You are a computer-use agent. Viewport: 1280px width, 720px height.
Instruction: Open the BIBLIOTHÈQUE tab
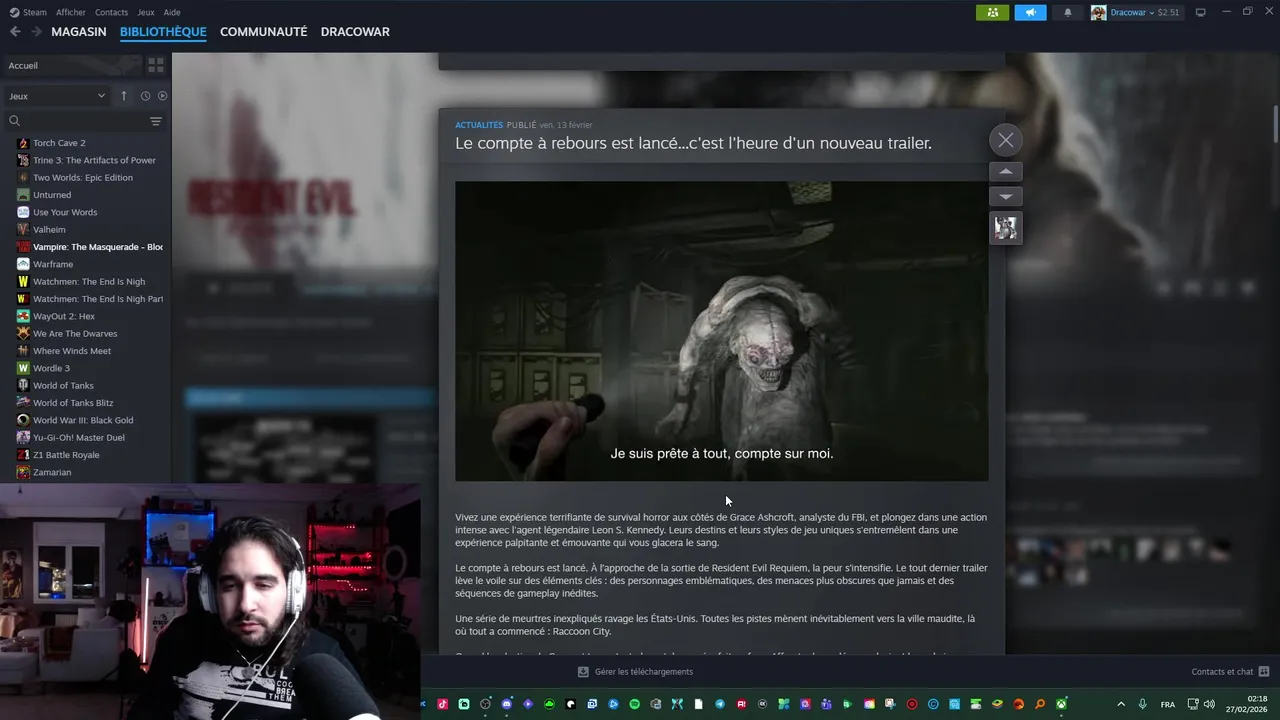pyautogui.click(x=163, y=32)
